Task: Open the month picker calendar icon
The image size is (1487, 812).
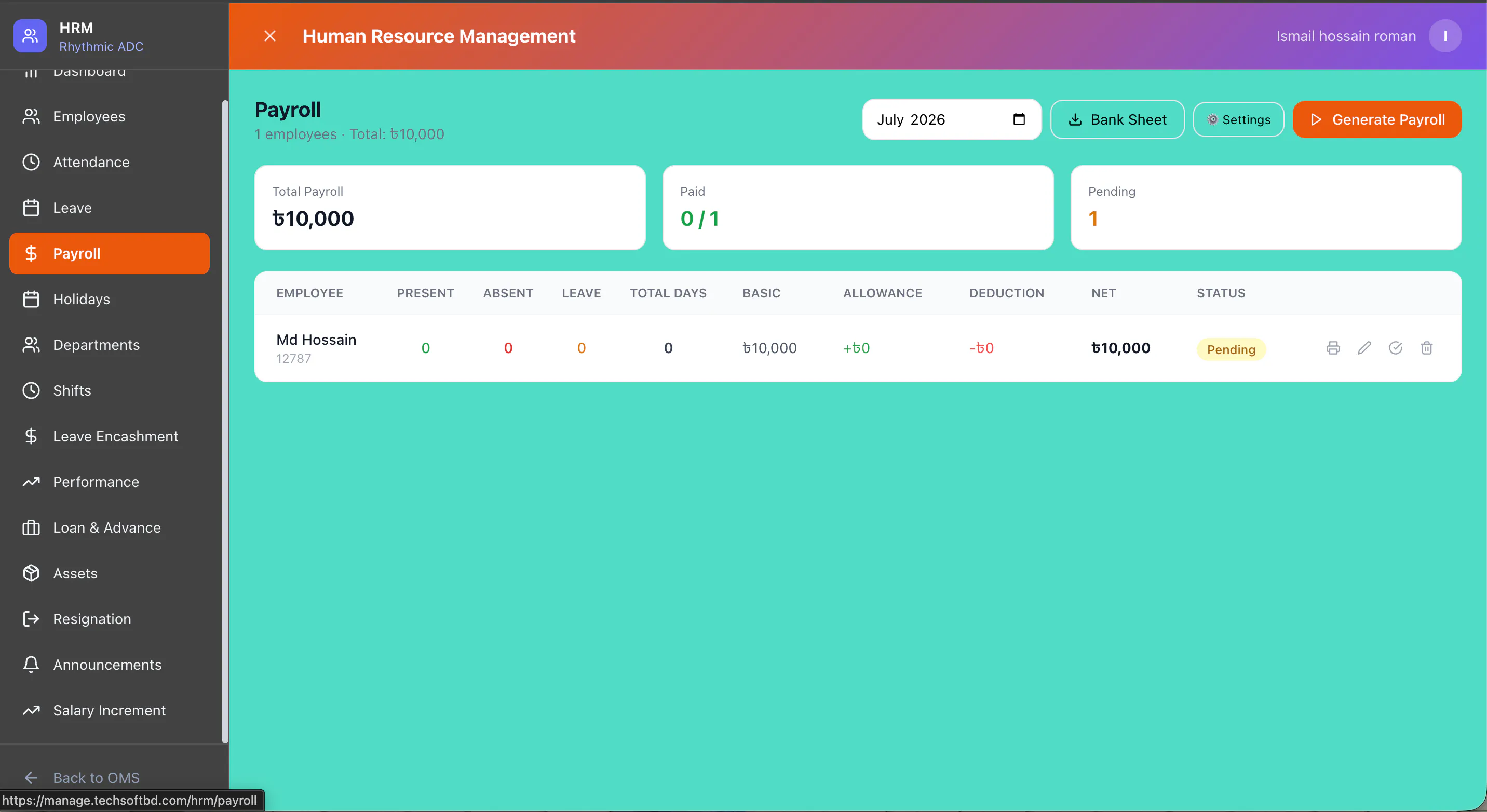Action: [1019, 119]
